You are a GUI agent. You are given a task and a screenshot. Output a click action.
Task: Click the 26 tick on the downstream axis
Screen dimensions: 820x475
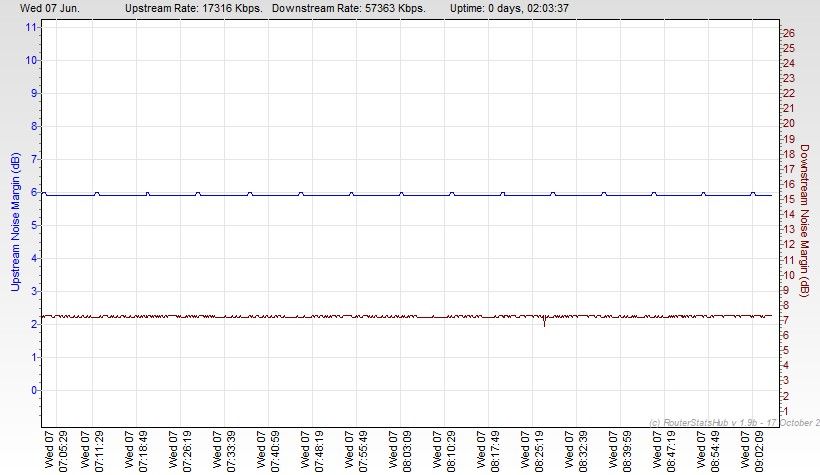coord(789,33)
